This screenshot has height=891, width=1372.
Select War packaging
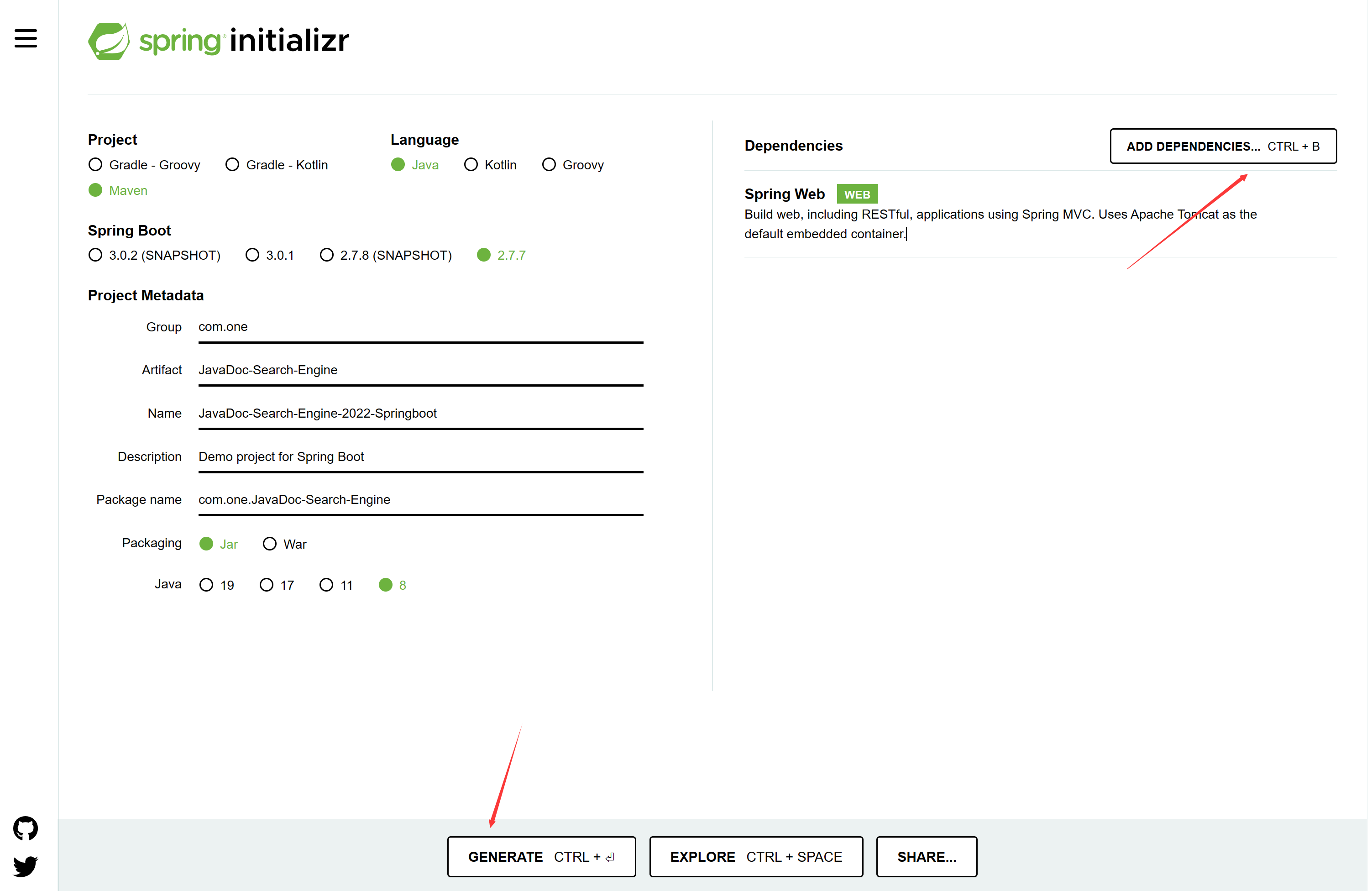(x=285, y=544)
